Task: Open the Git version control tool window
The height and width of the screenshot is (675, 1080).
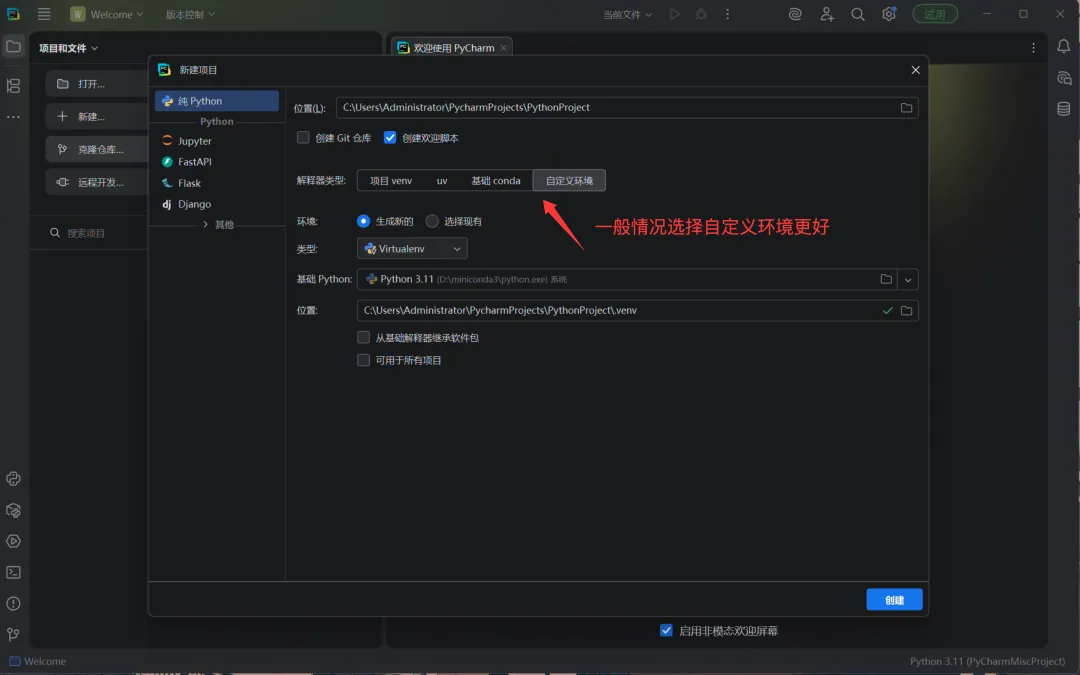Action: pyautogui.click(x=13, y=634)
